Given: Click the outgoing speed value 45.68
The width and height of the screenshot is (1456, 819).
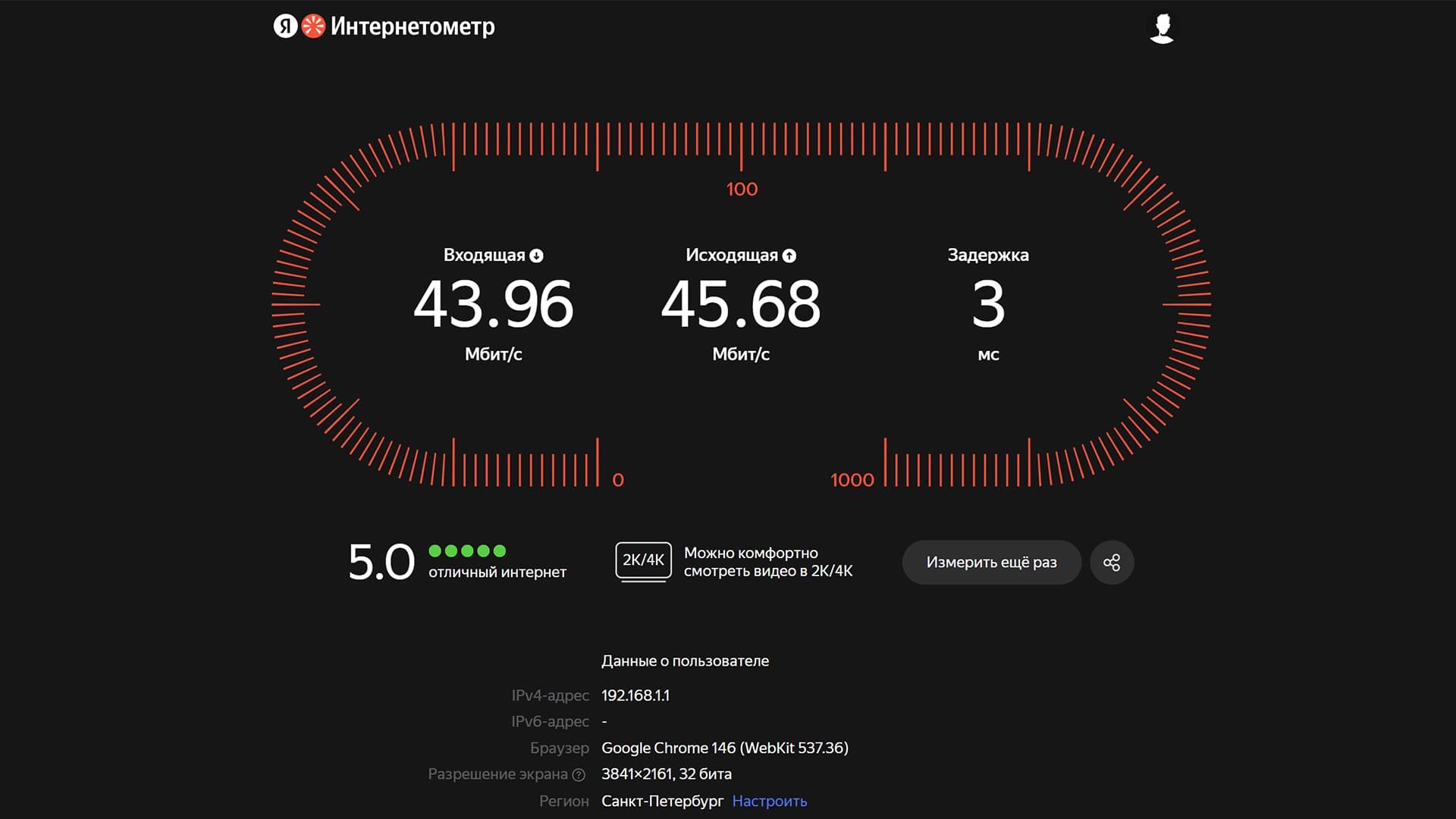Looking at the screenshot, I should [741, 305].
